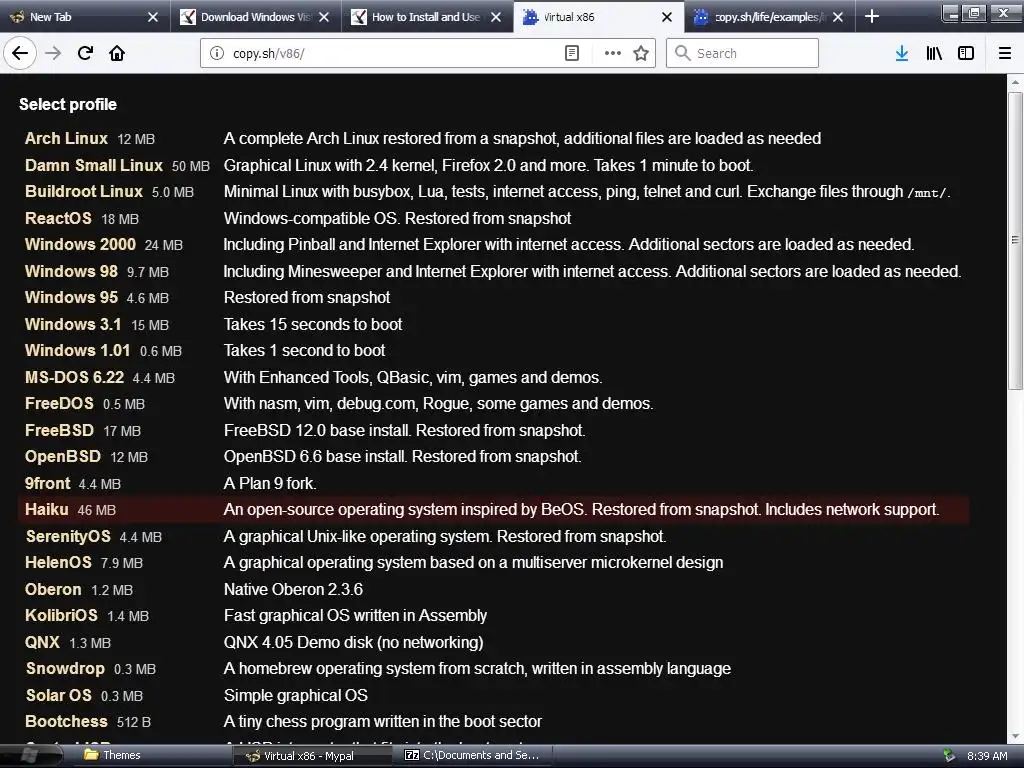Boot the Windows 95 profile
The width and height of the screenshot is (1024, 768).
pyautogui.click(x=71, y=297)
